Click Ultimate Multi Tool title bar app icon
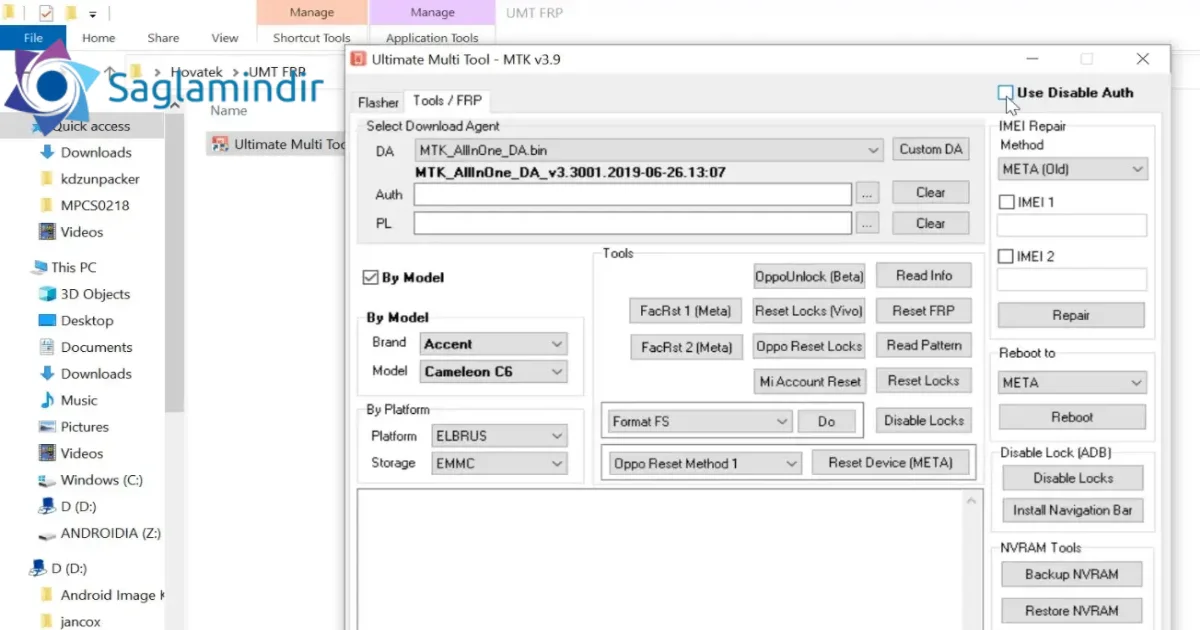Screen dimensions: 1200x630 358,59
